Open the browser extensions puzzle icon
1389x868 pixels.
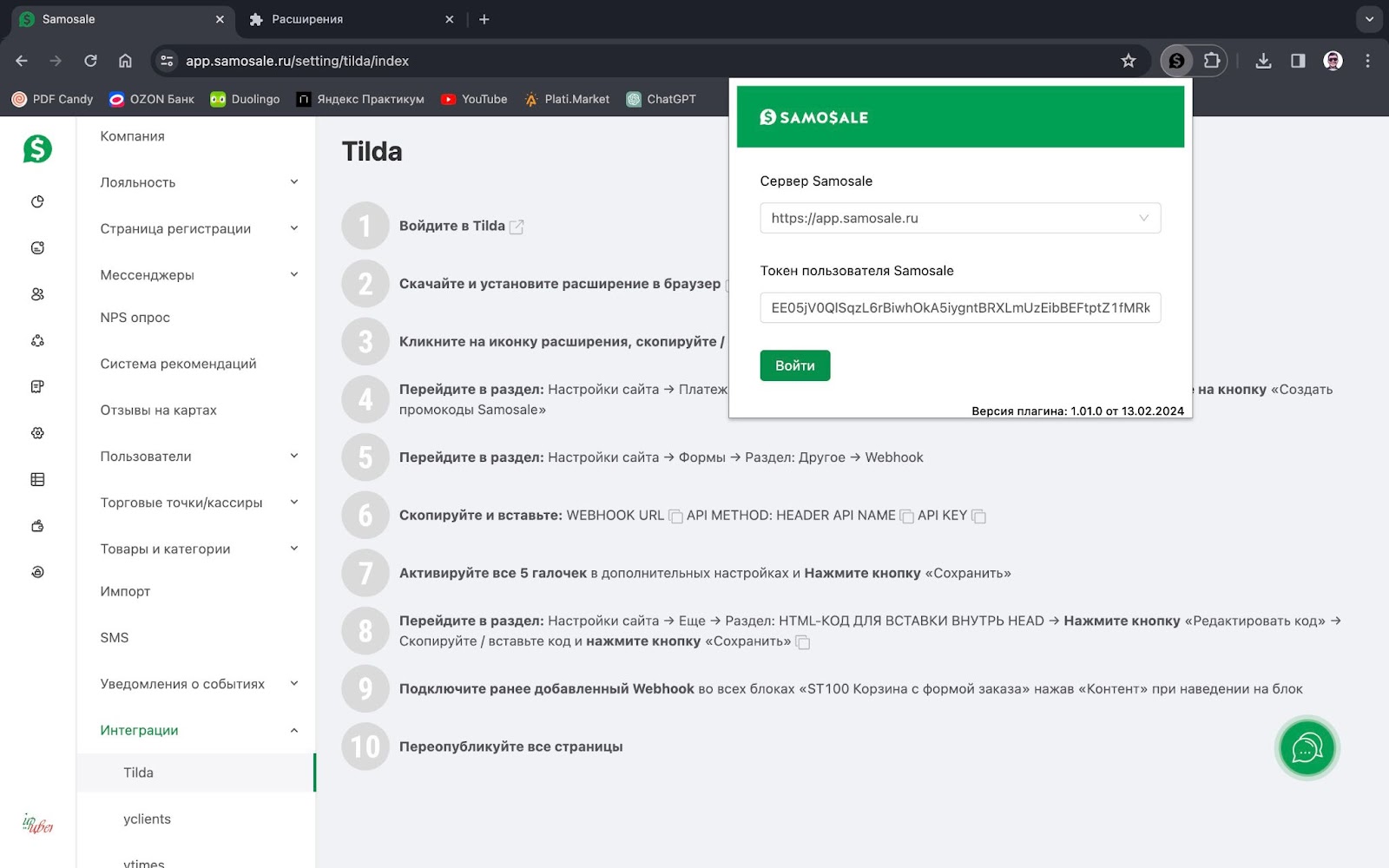(x=1212, y=61)
